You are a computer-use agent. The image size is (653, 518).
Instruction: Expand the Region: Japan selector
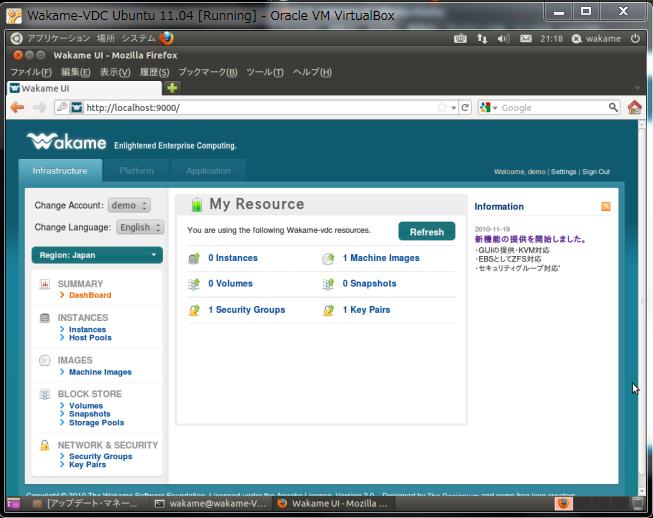coord(97,255)
